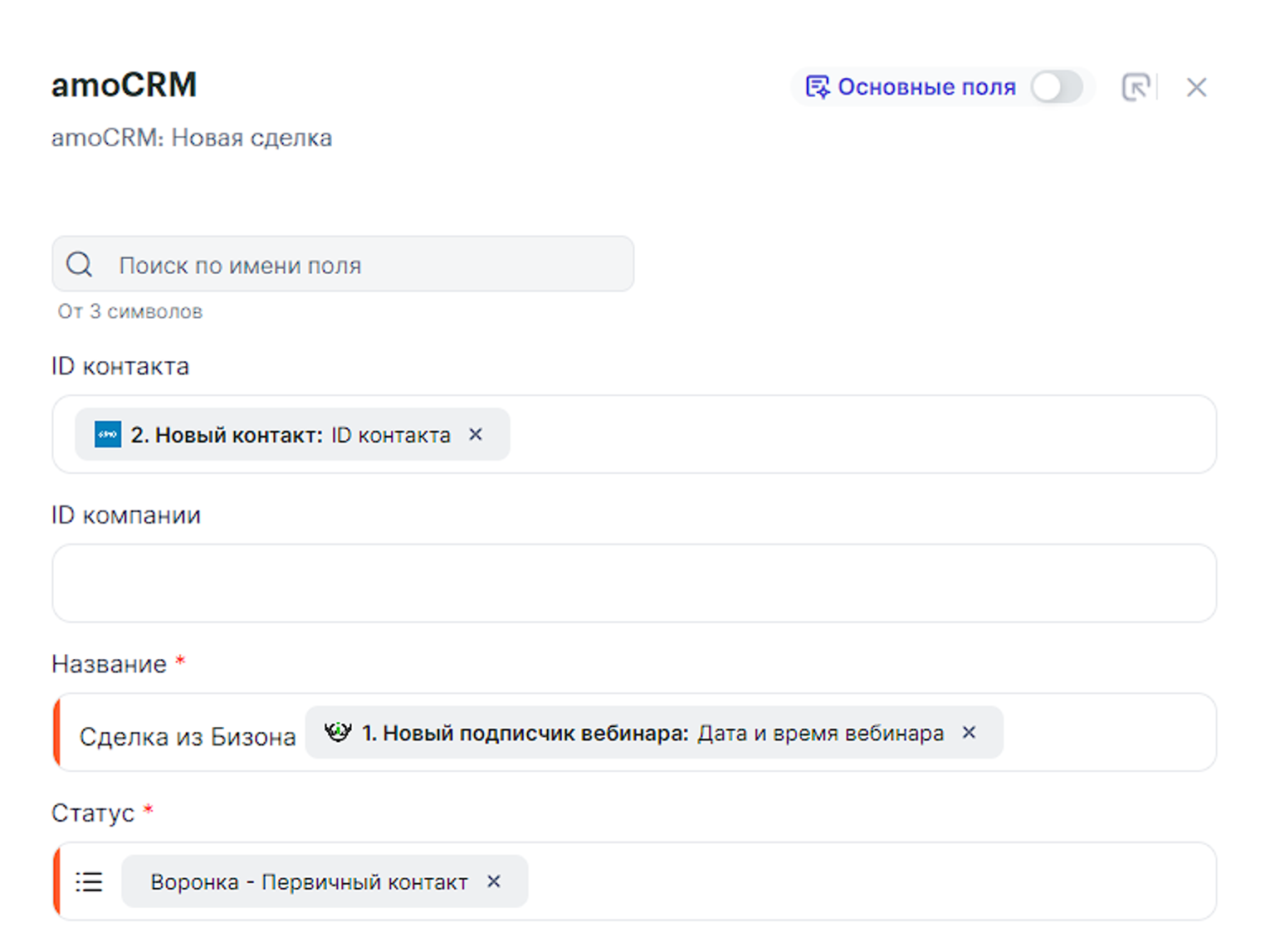Viewport: 1270px width, 952px height.
Task: Click the Сделка из Бизона text
Action: 187,736
